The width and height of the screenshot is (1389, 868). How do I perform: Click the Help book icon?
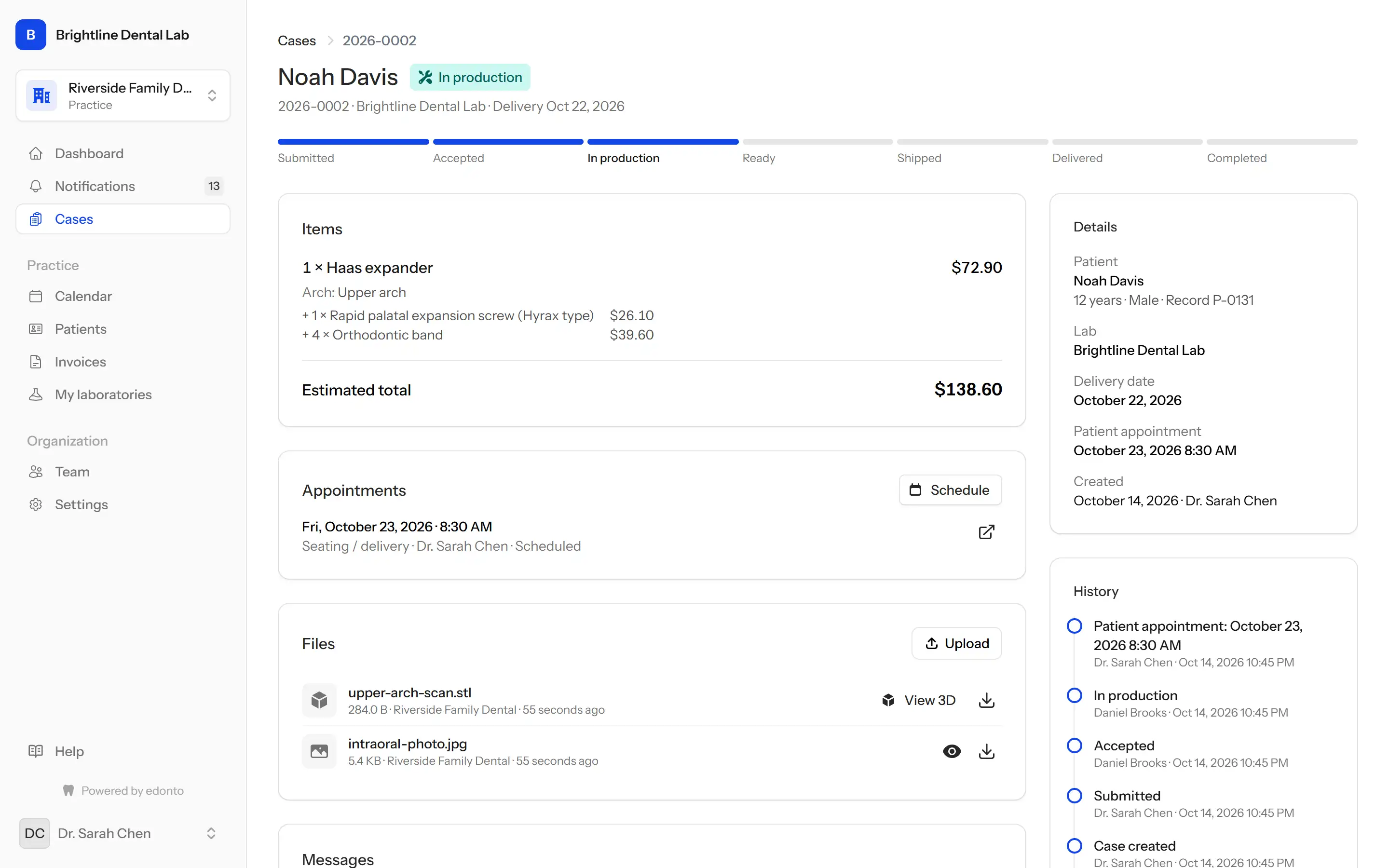(x=36, y=751)
